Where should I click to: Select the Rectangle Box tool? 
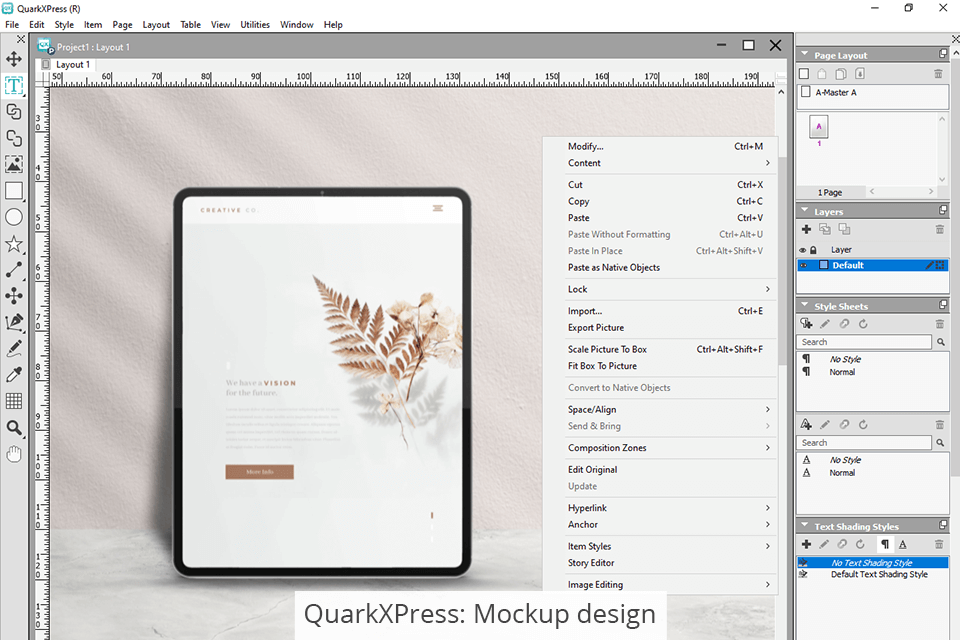click(x=13, y=190)
